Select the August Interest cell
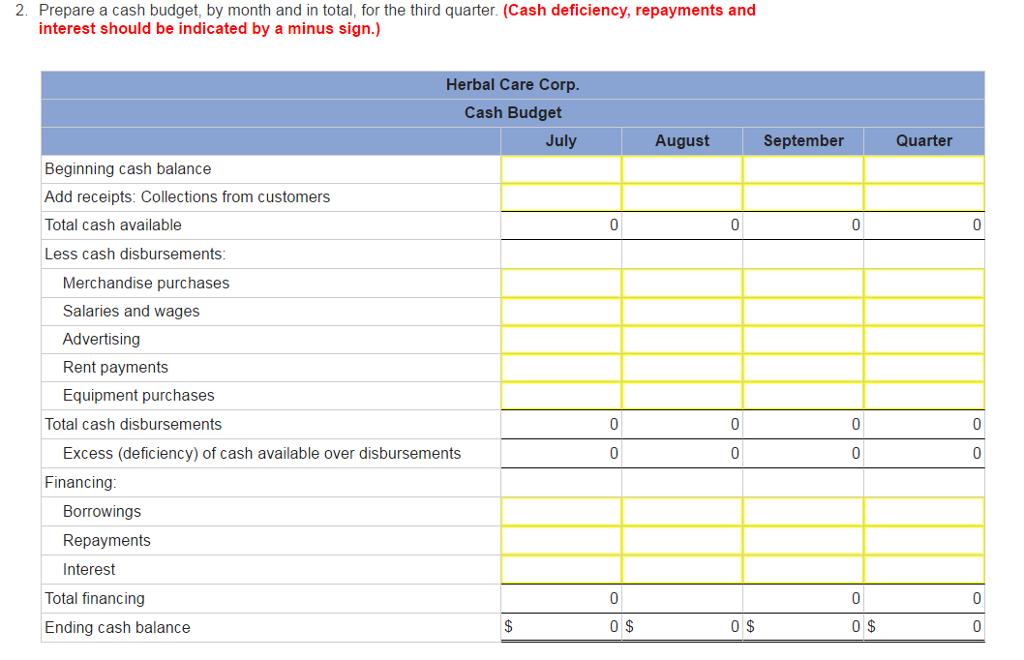The width and height of the screenshot is (1024, 660). 682,569
